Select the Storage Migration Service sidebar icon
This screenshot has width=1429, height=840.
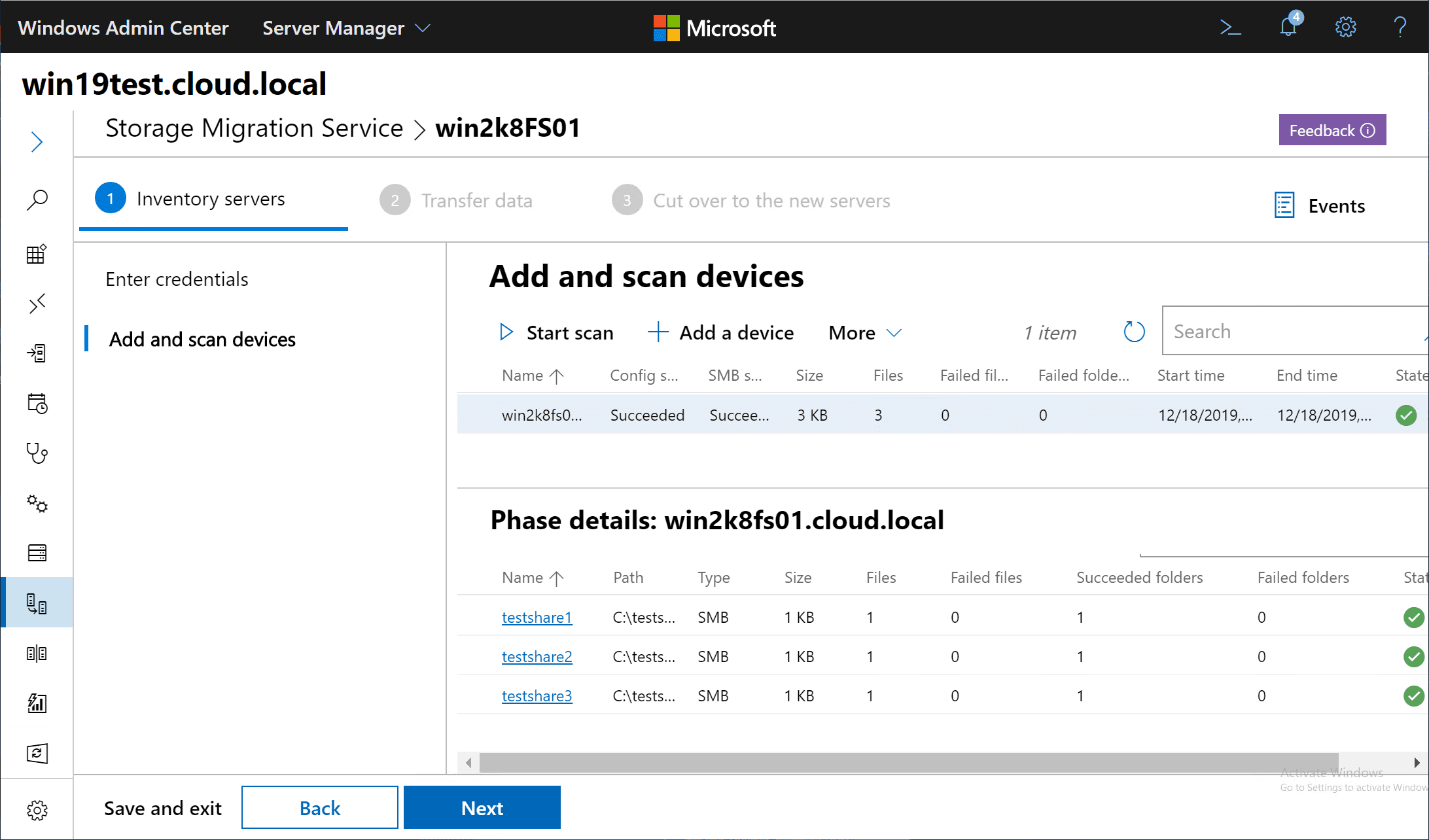[x=37, y=603]
